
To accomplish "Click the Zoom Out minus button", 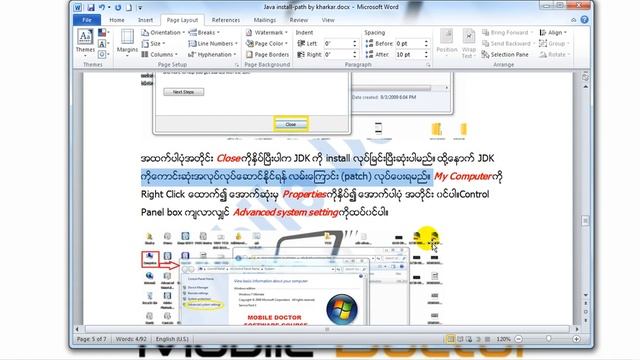I will [x=518, y=339].
